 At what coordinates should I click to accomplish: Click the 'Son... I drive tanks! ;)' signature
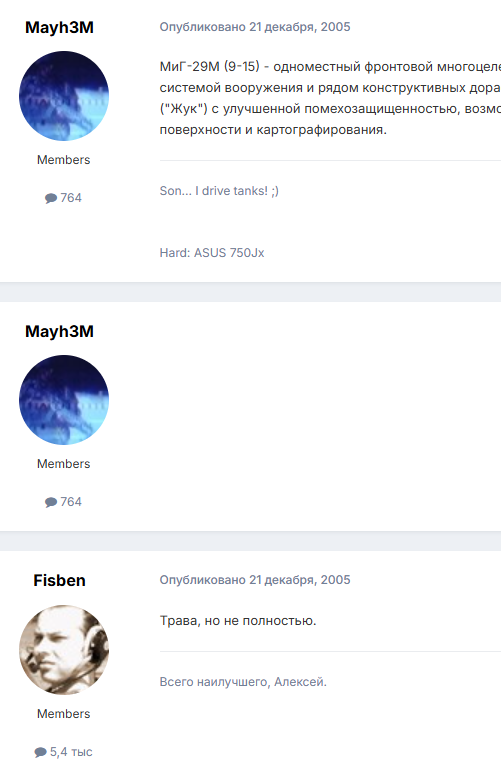click(219, 191)
